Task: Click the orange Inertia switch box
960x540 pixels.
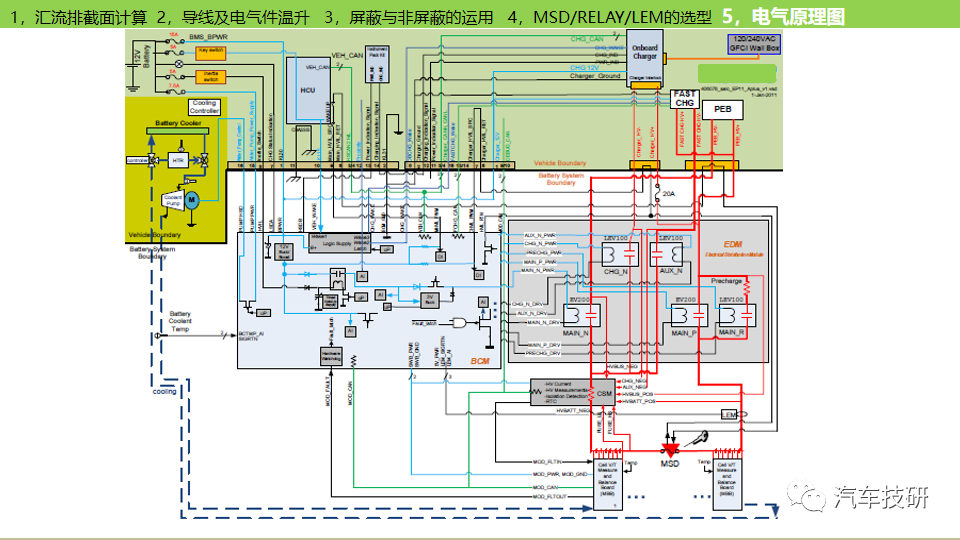Action: point(210,75)
